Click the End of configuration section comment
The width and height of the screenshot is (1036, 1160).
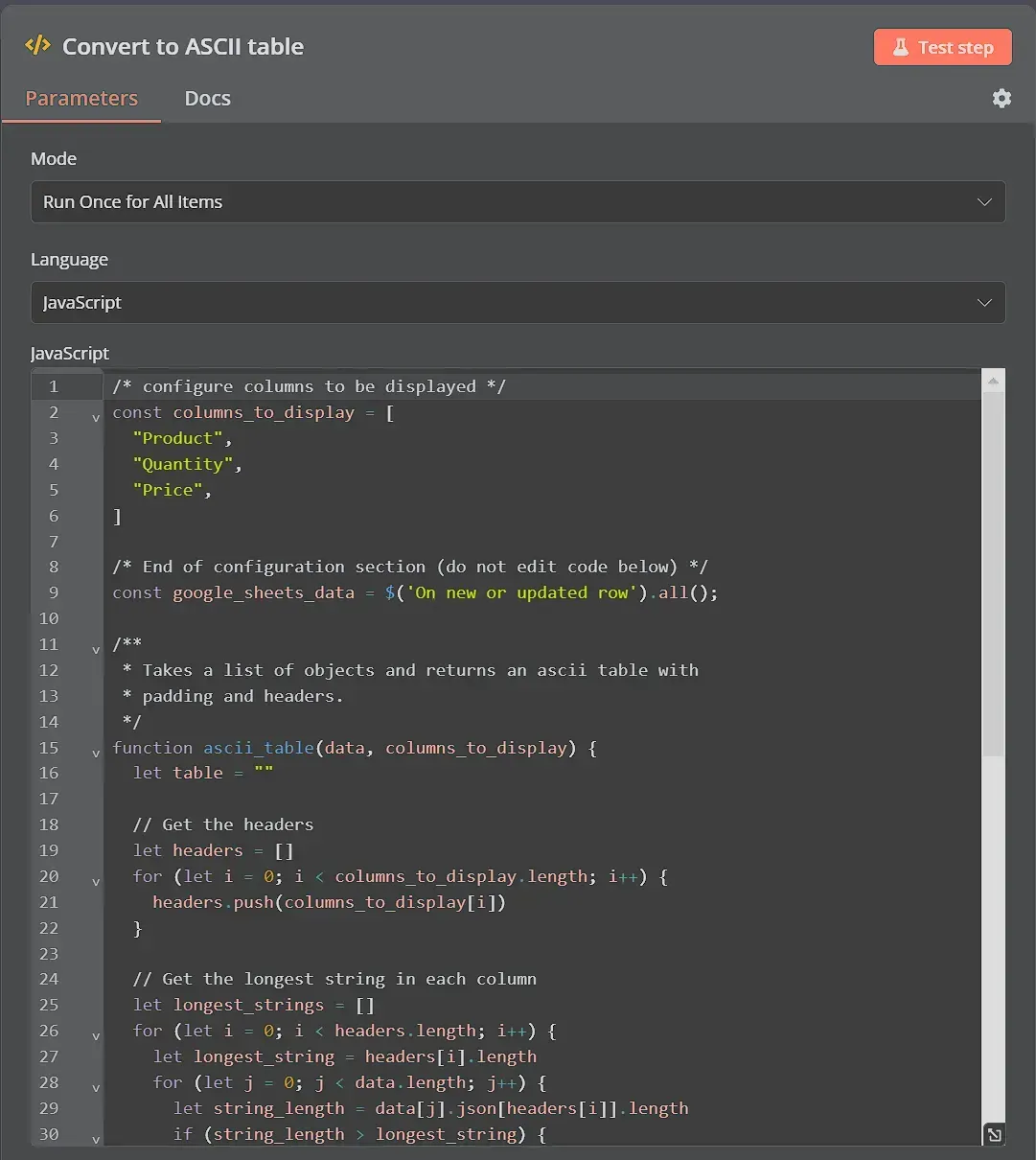click(x=410, y=567)
